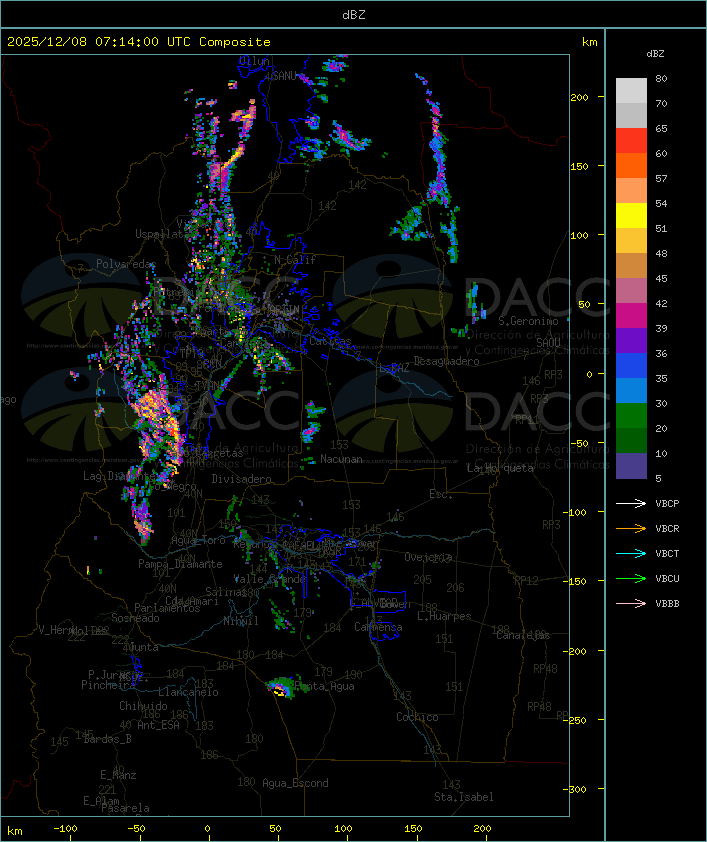Viewport: 707px width, 842px height.
Task: Click the VBCP white arrow icon
Action: coord(631,503)
